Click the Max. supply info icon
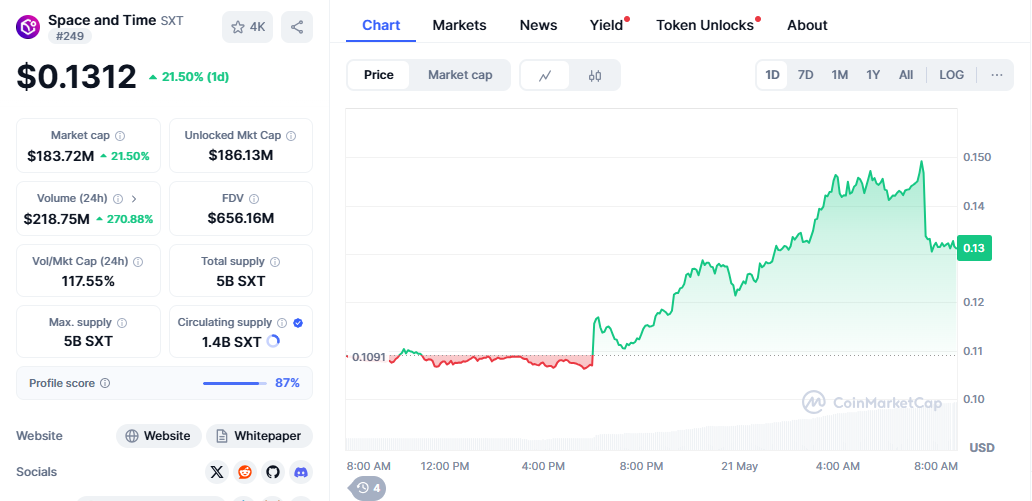Screen dimensions: 1032x501 122,323
